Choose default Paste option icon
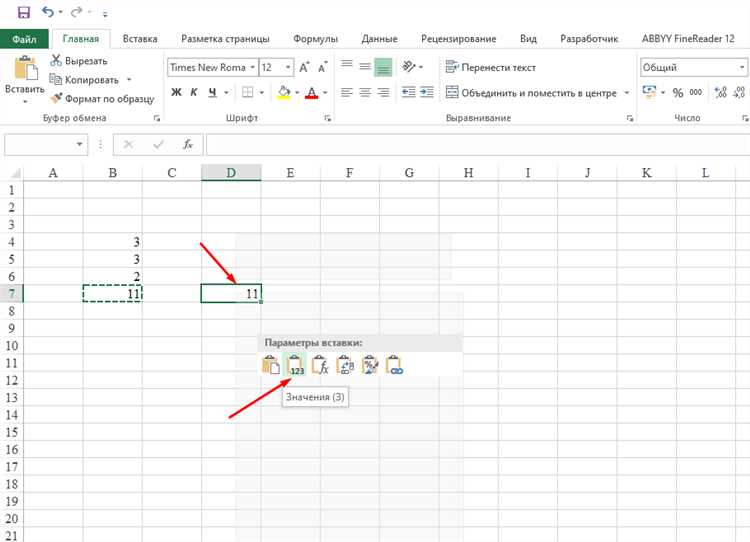 click(x=271, y=365)
